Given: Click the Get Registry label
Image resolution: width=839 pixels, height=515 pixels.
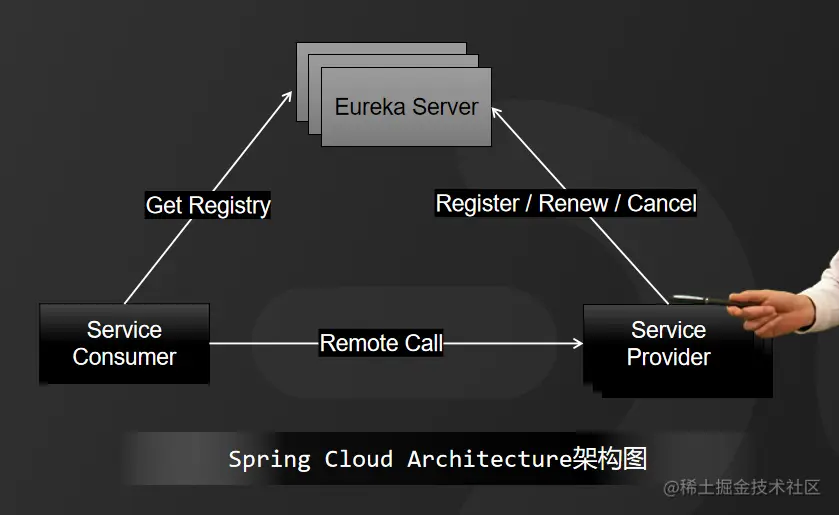Looking at the screenshot, I should pos(208,205).
